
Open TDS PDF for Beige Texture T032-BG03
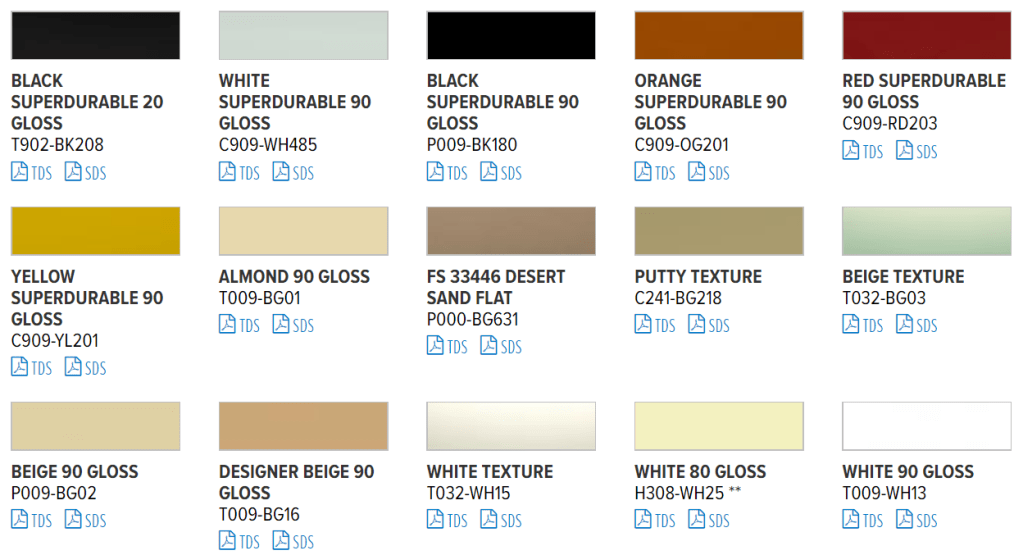click(863, 325)
